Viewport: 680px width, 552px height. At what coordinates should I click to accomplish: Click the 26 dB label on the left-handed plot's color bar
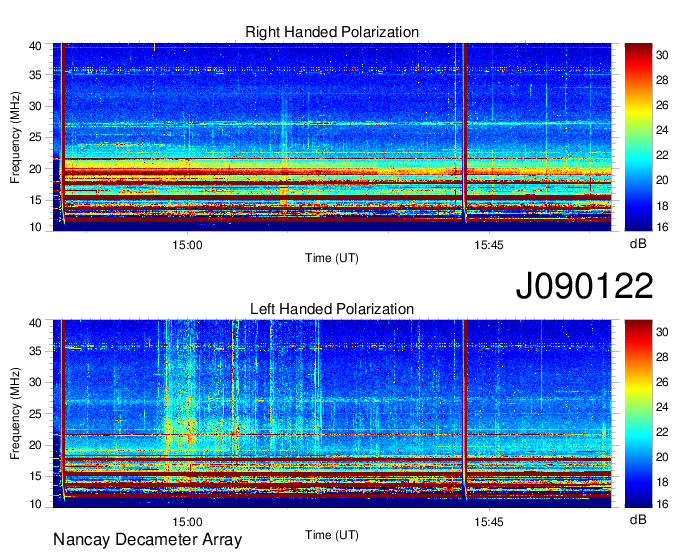click(662, 382)
